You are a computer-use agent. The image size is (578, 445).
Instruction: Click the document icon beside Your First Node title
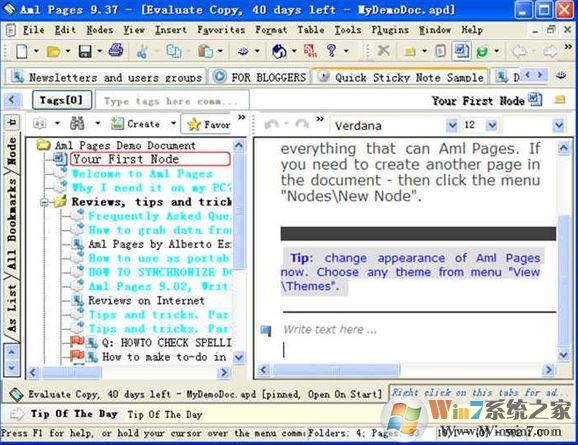point(535,99)
